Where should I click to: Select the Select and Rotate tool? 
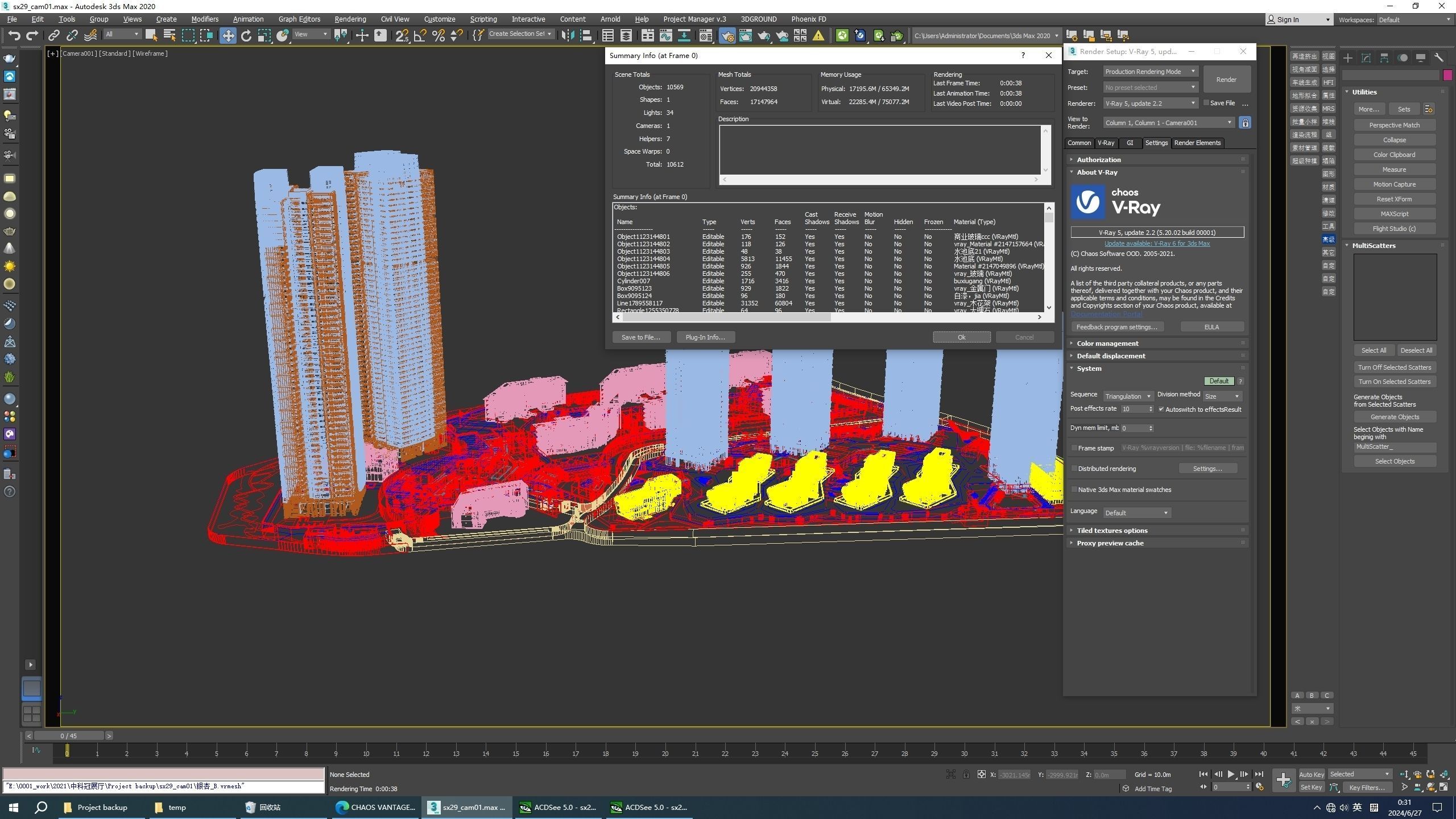(246, 36)
